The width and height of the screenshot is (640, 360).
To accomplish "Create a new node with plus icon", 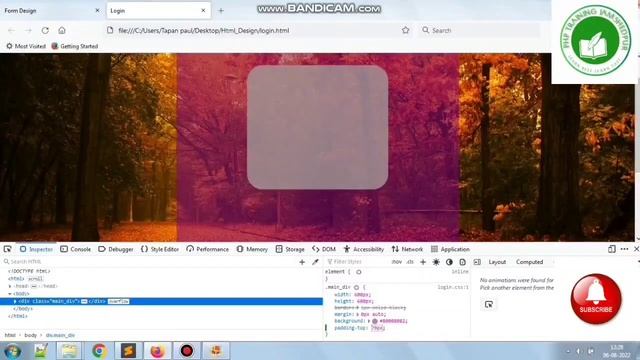I will [302, 262].
